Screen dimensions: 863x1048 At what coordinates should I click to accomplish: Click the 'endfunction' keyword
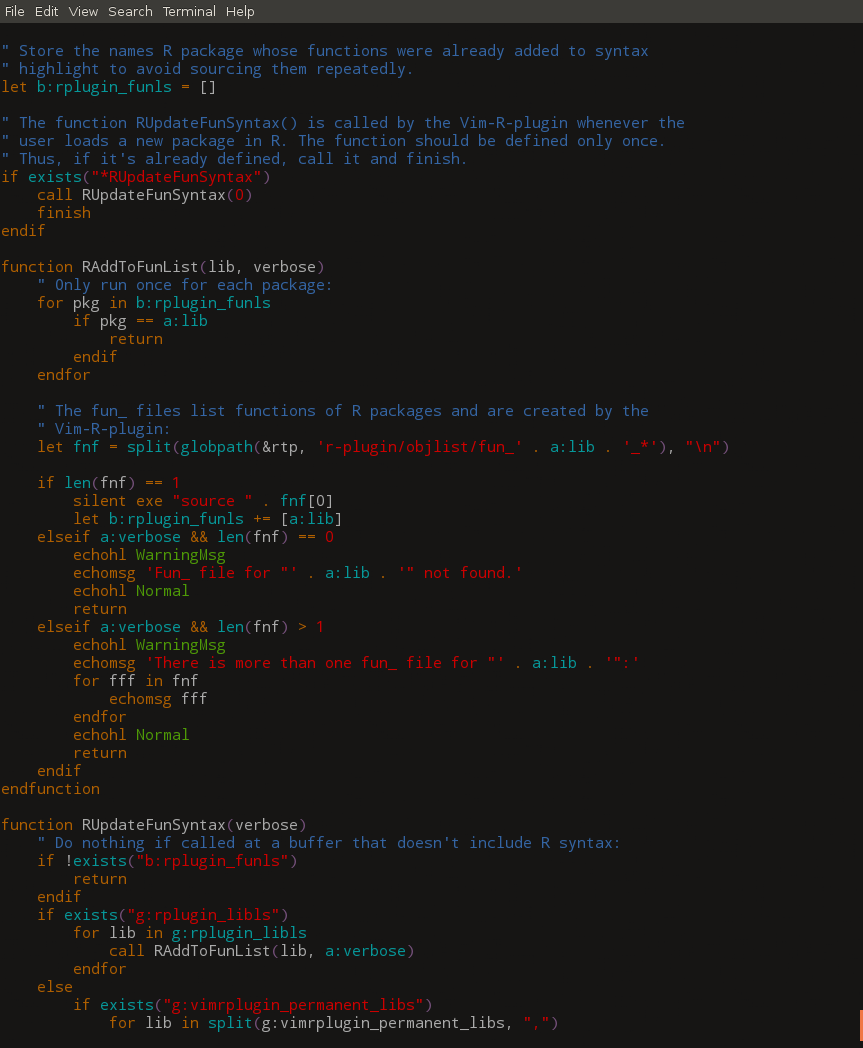point(51,789)
